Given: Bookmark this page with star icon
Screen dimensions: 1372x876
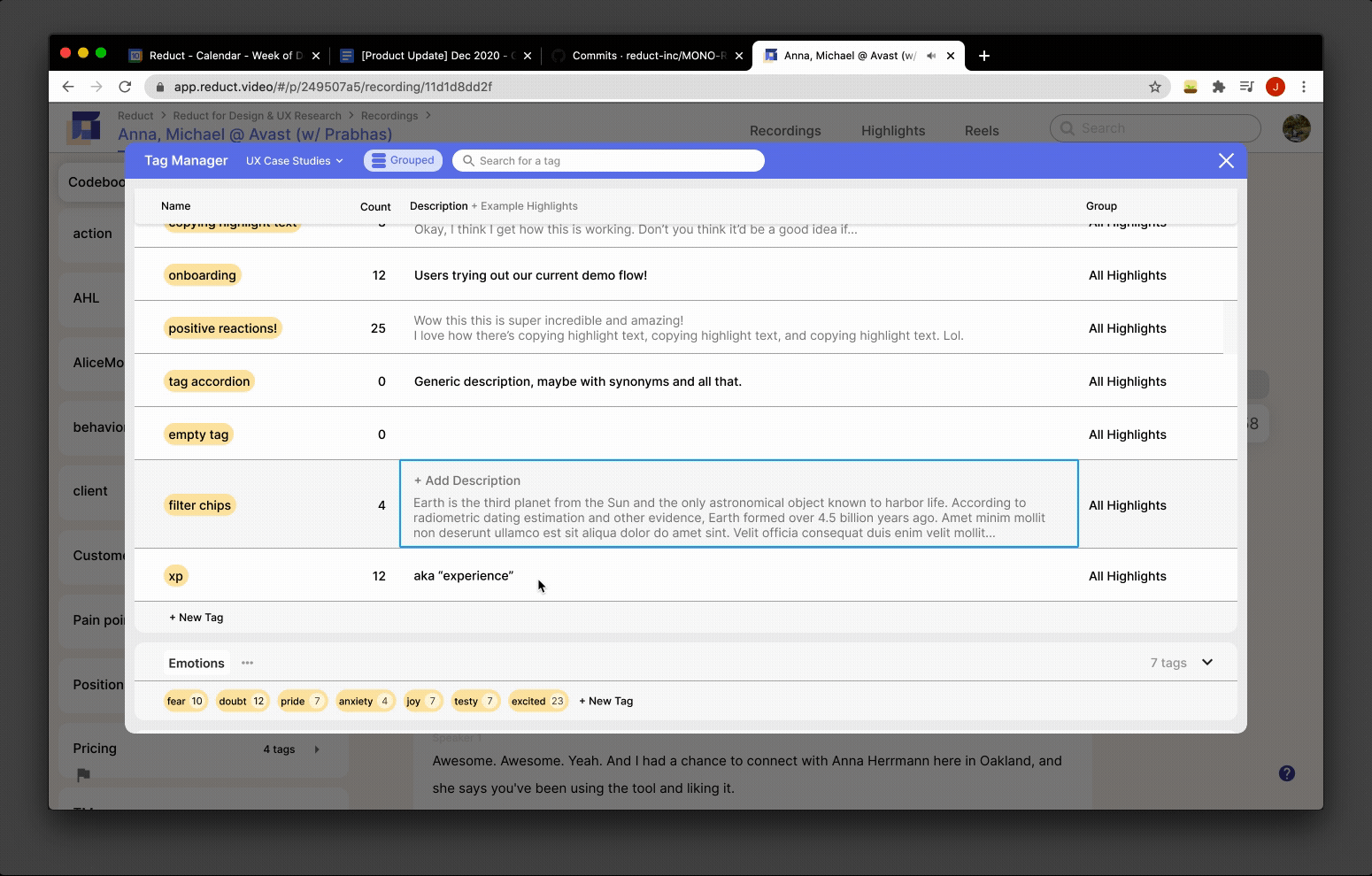Looking at the screenshot, I should pos(1154,87).
